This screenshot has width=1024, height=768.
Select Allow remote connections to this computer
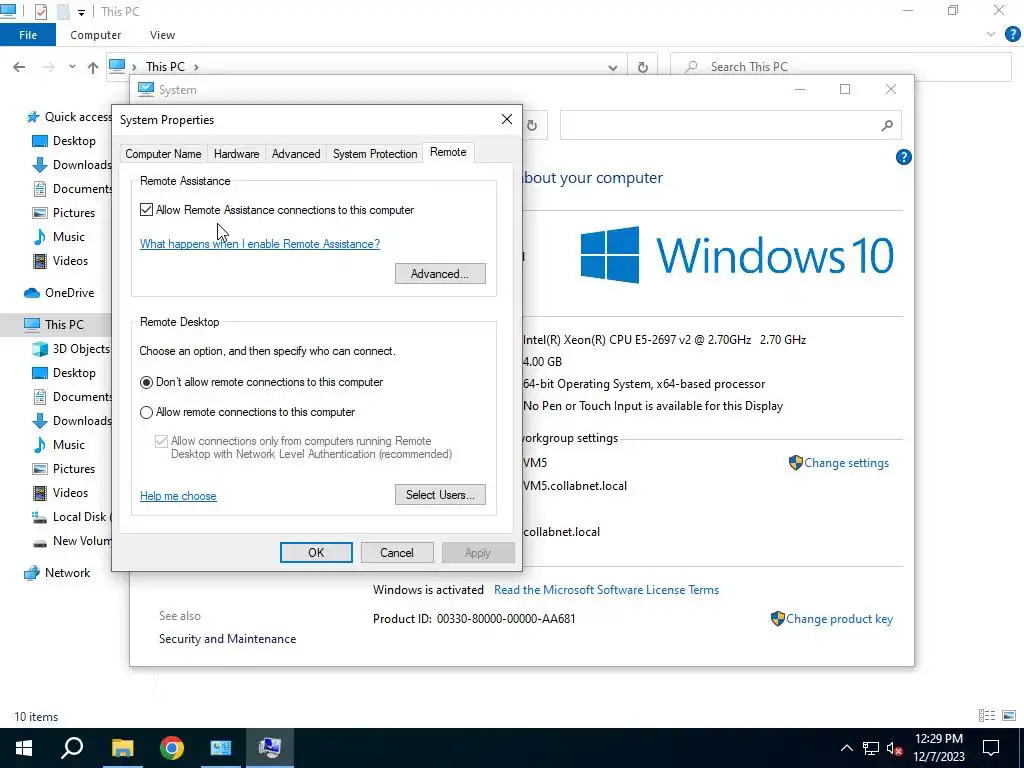(146, 412)
